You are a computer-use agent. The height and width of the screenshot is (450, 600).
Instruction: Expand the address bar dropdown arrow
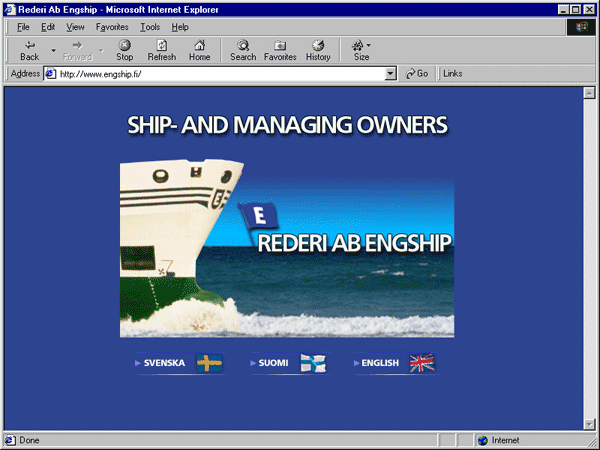tap(391, 74)
